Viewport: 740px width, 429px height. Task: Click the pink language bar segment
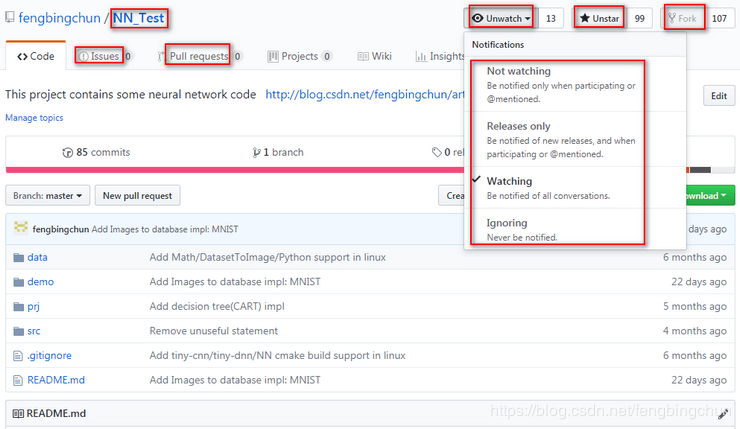(x=235, y=170)
